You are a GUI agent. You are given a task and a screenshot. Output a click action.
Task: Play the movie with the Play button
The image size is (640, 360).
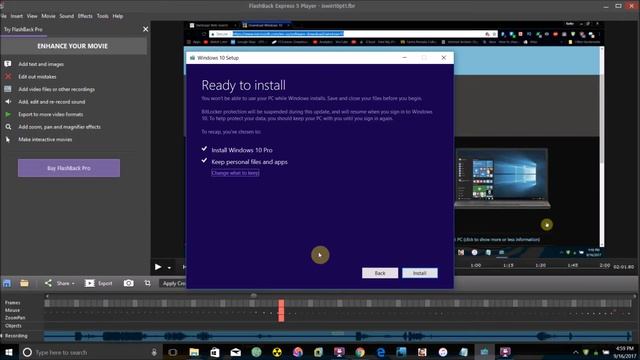click(158, 267)
